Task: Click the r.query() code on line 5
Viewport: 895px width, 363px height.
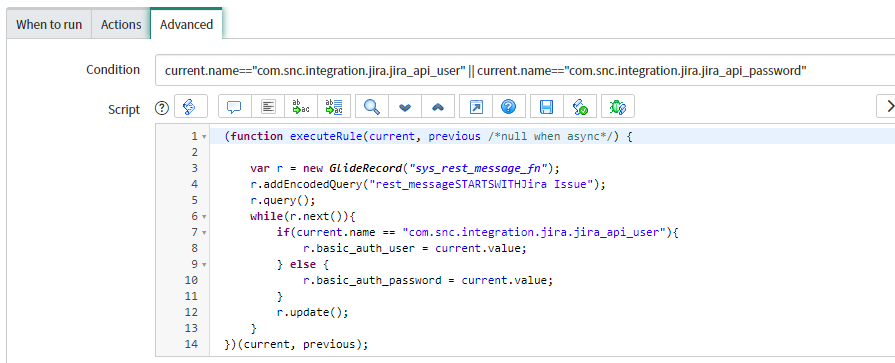Action: (x=283, y=200)
